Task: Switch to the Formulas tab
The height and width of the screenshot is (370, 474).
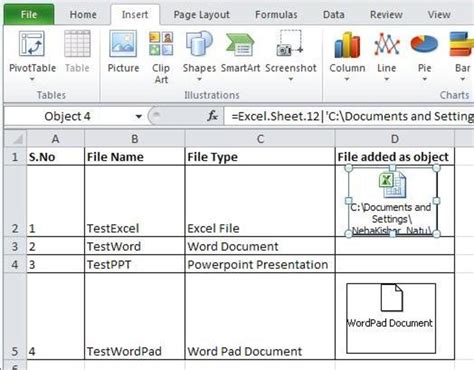Action: point(276,15)
